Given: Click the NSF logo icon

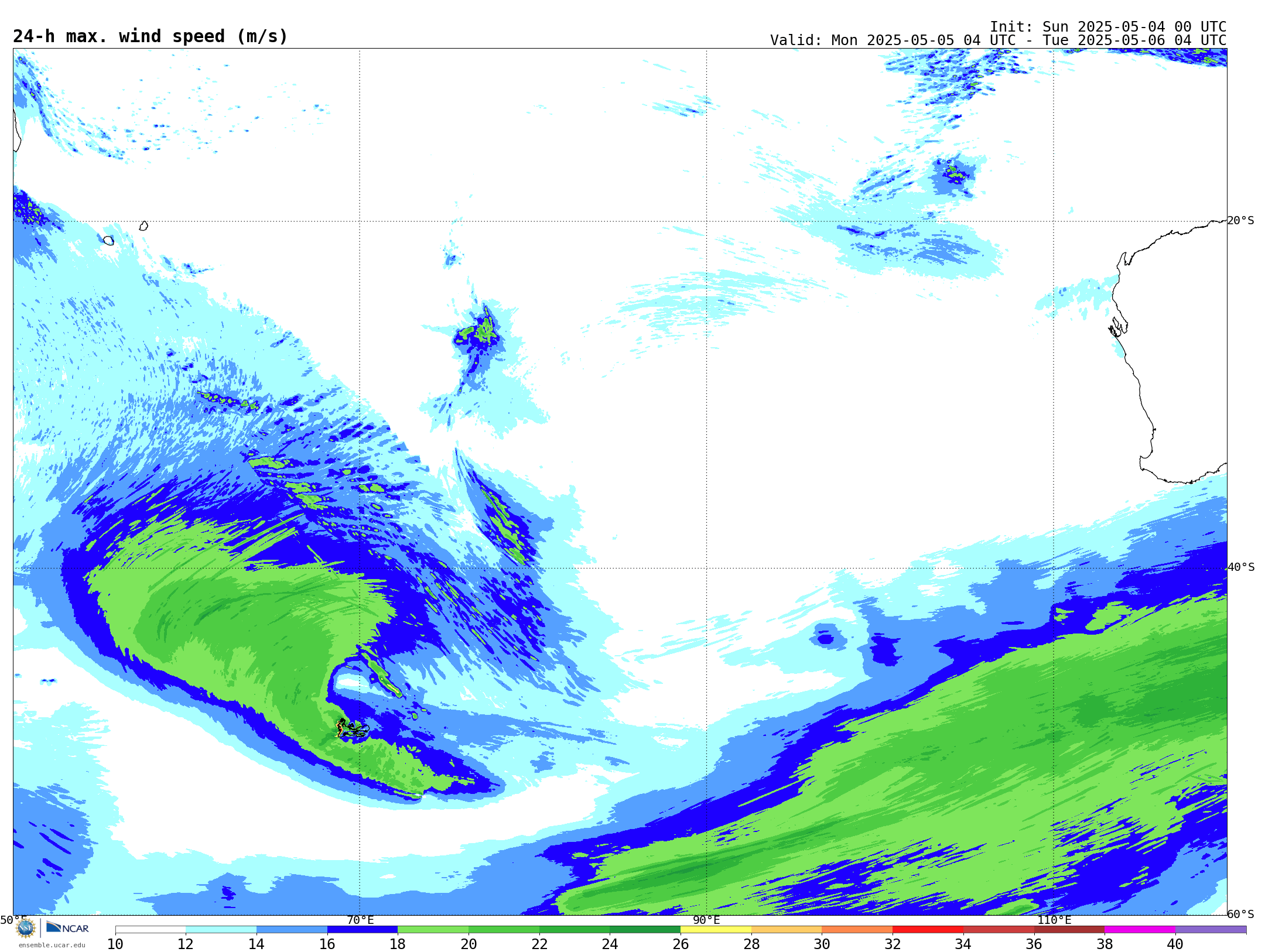Looking at the screenshot, I should coord(26,928).
